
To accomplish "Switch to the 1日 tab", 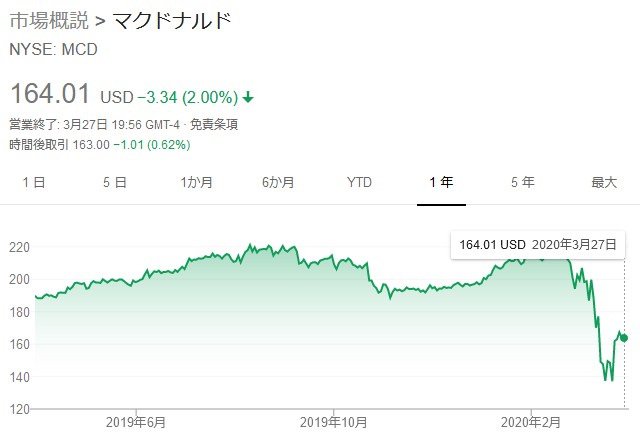I will tap(33, 182).
